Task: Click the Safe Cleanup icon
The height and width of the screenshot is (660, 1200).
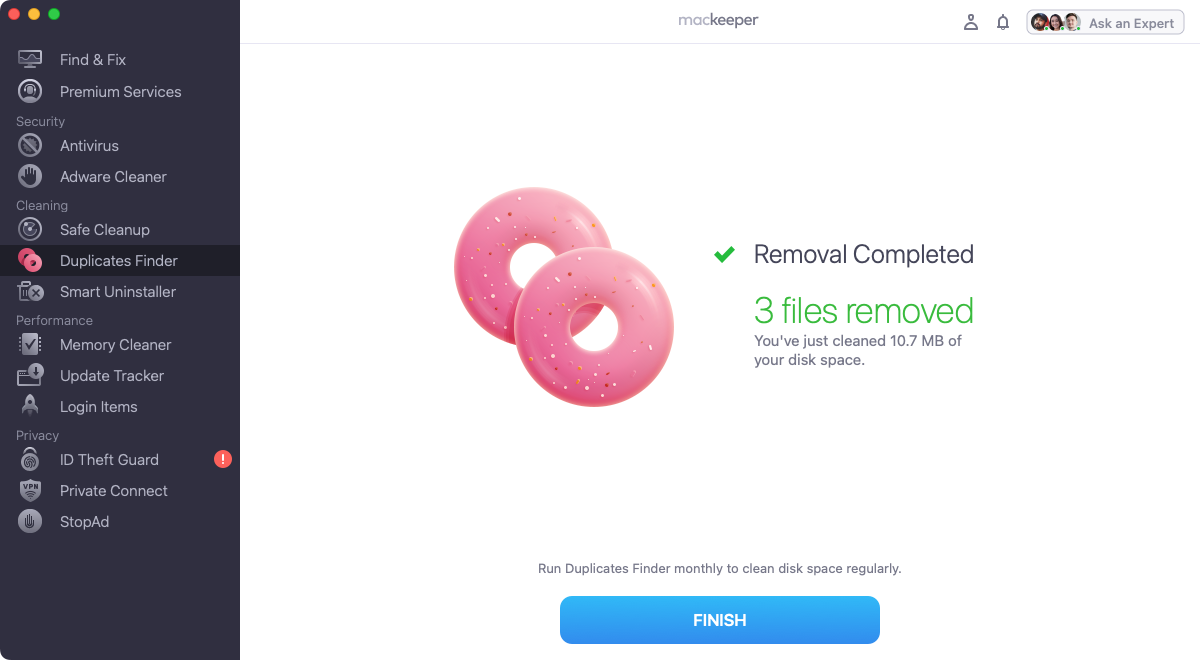Action: [x=30, y=229]
